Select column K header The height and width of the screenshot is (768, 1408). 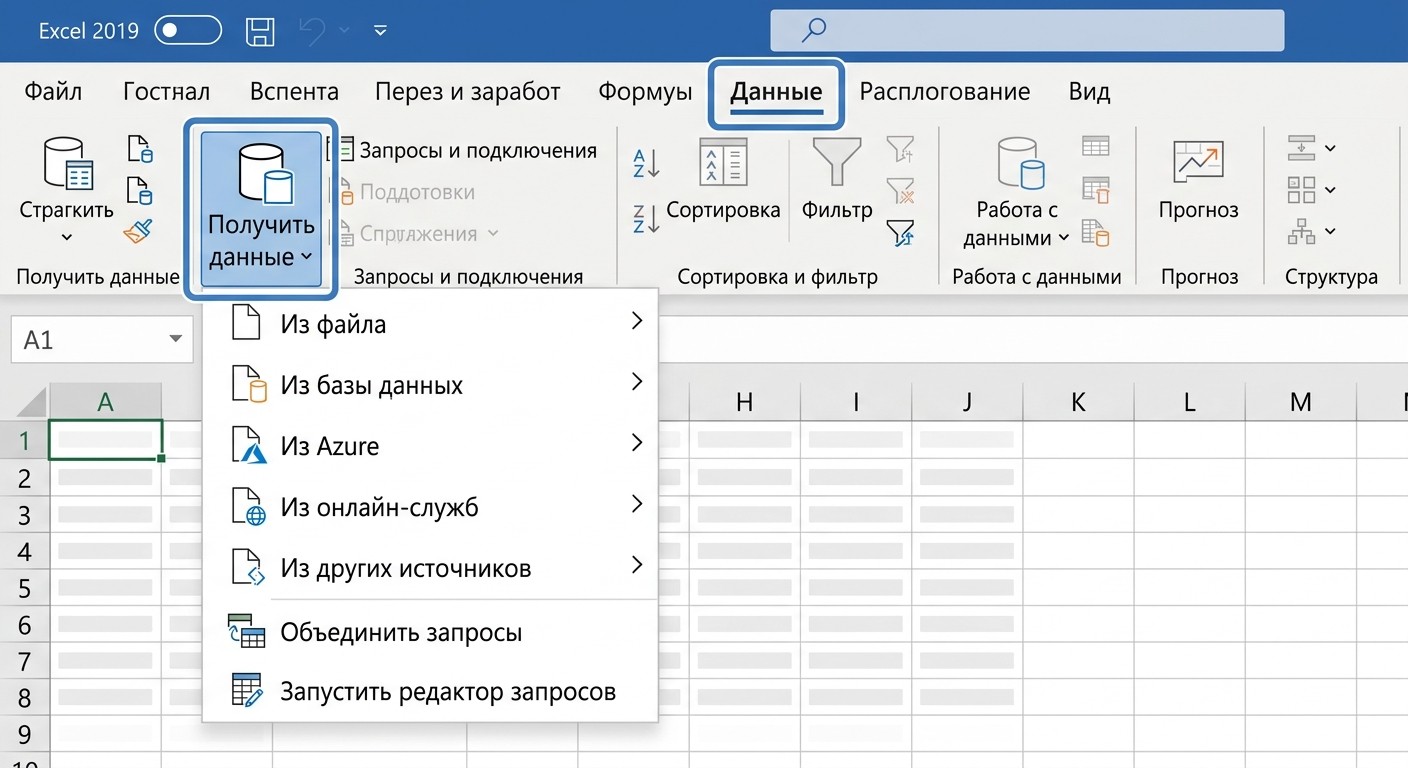1078,402
